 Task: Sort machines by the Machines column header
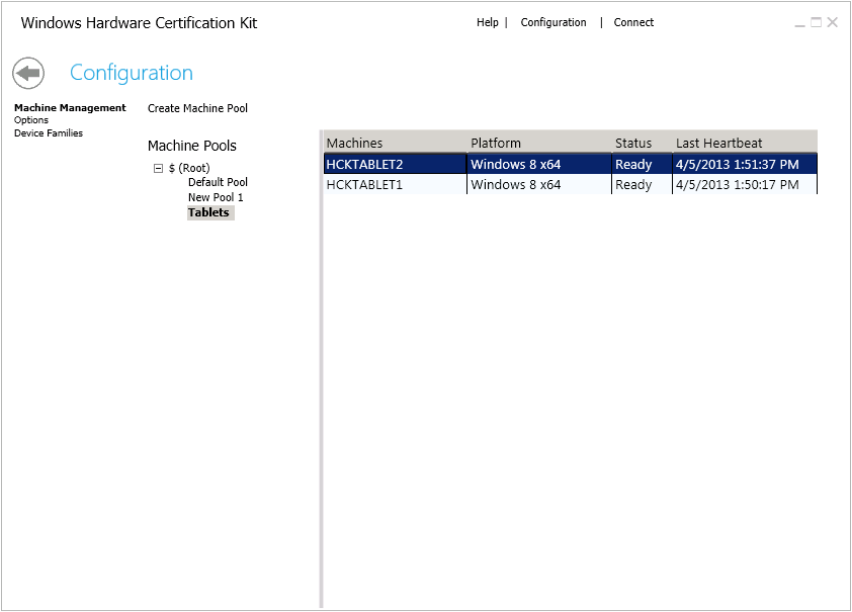click(355, 143)
